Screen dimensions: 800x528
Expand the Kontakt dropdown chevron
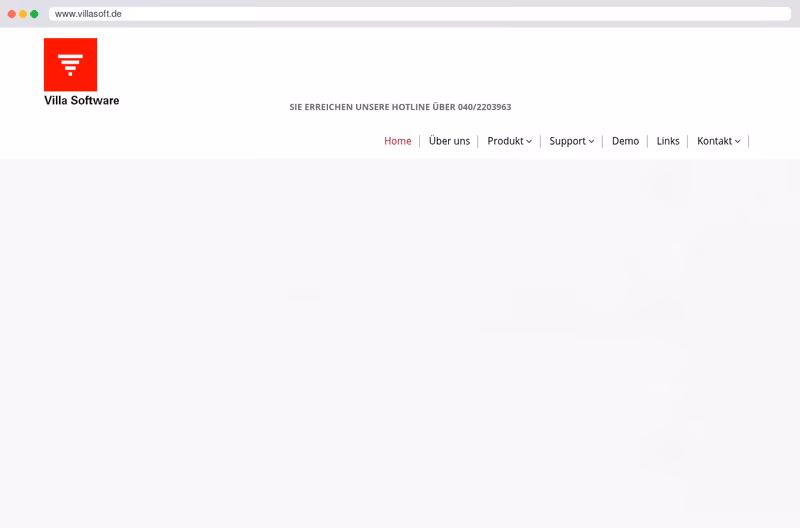click(737, 142)
